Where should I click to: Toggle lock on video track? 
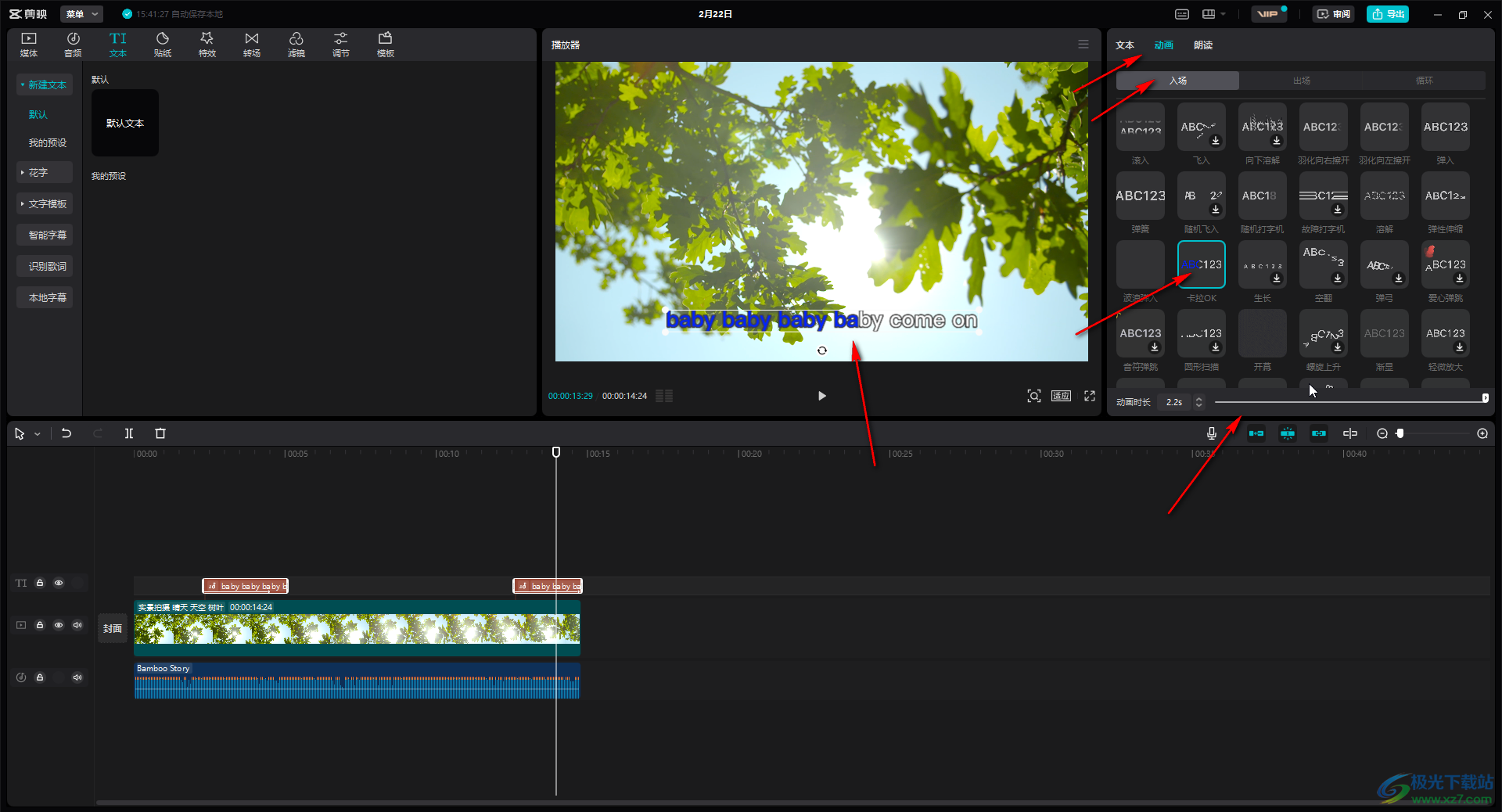(x=40, y=625)
